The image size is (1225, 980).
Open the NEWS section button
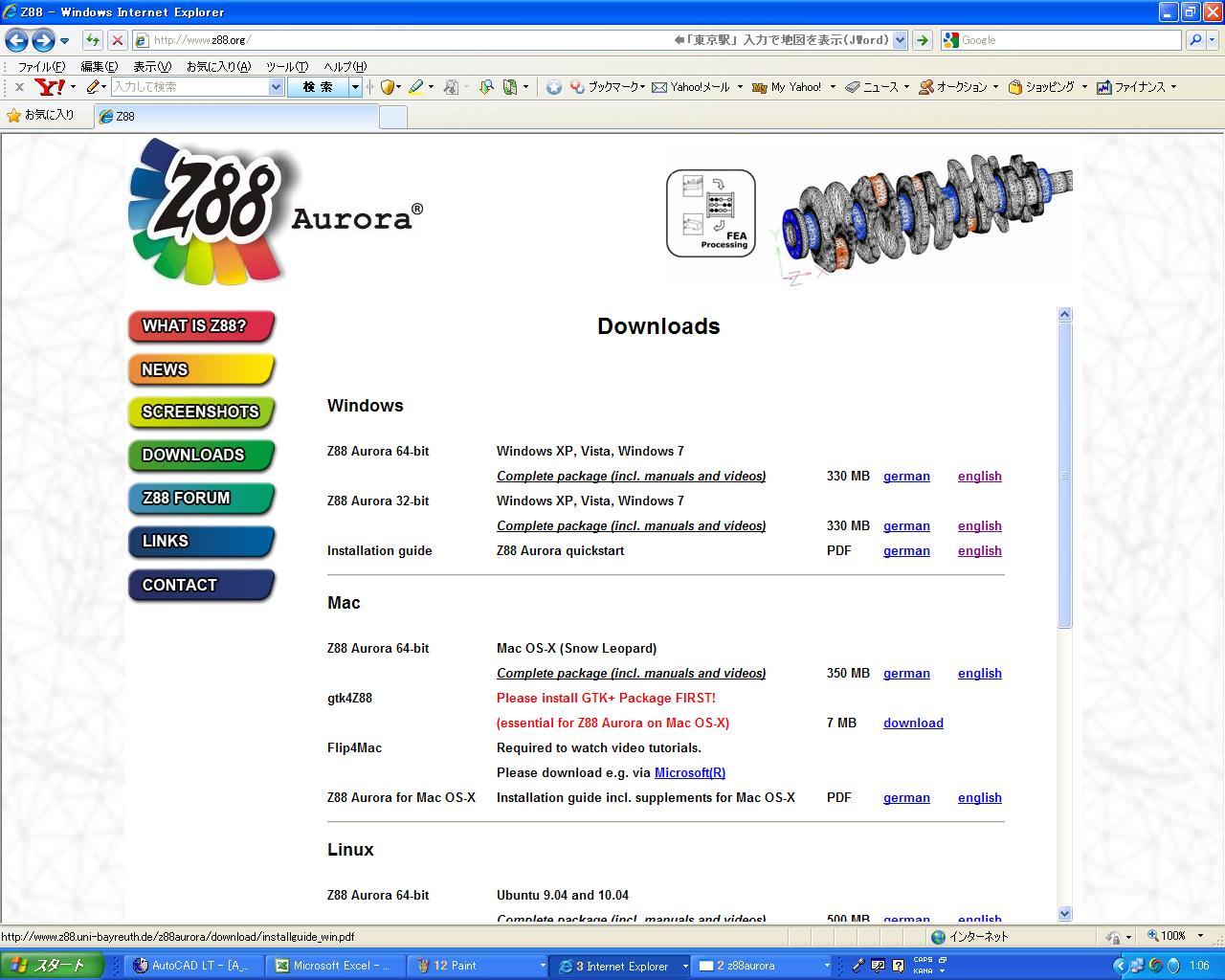tap(201, 369)
